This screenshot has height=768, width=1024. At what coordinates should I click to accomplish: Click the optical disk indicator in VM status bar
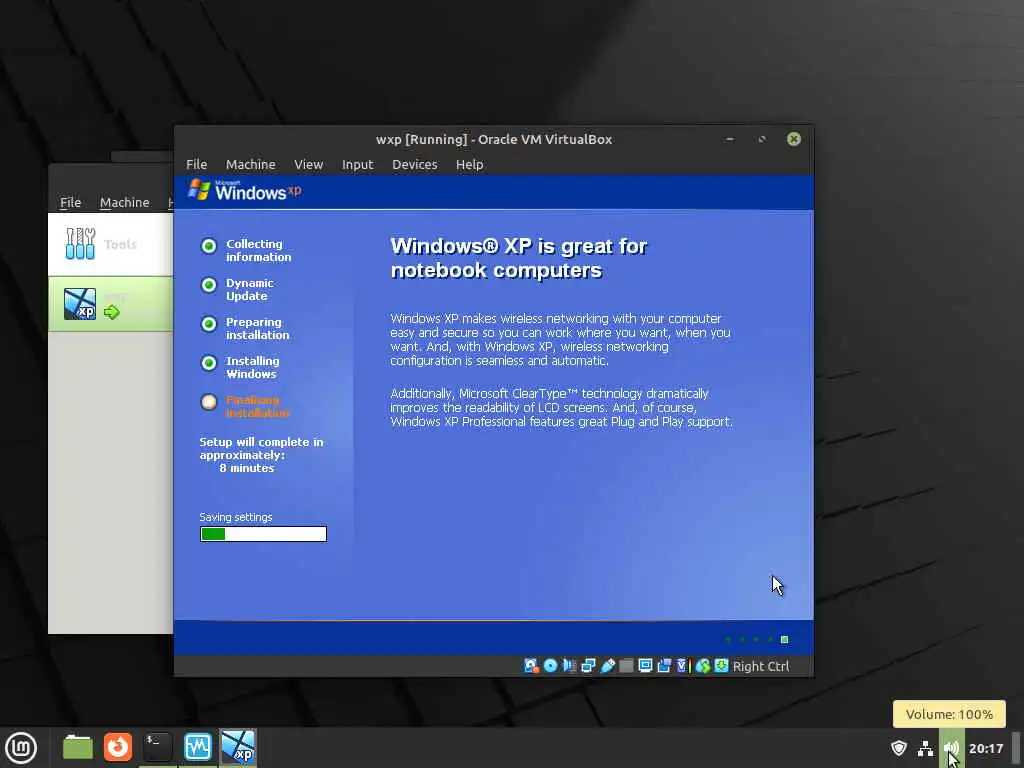(x=551, y=665)
